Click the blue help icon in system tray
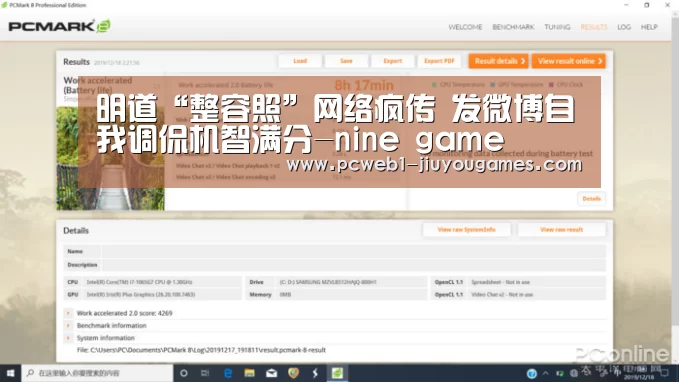679x382 pixels. [x=532, y=373]
